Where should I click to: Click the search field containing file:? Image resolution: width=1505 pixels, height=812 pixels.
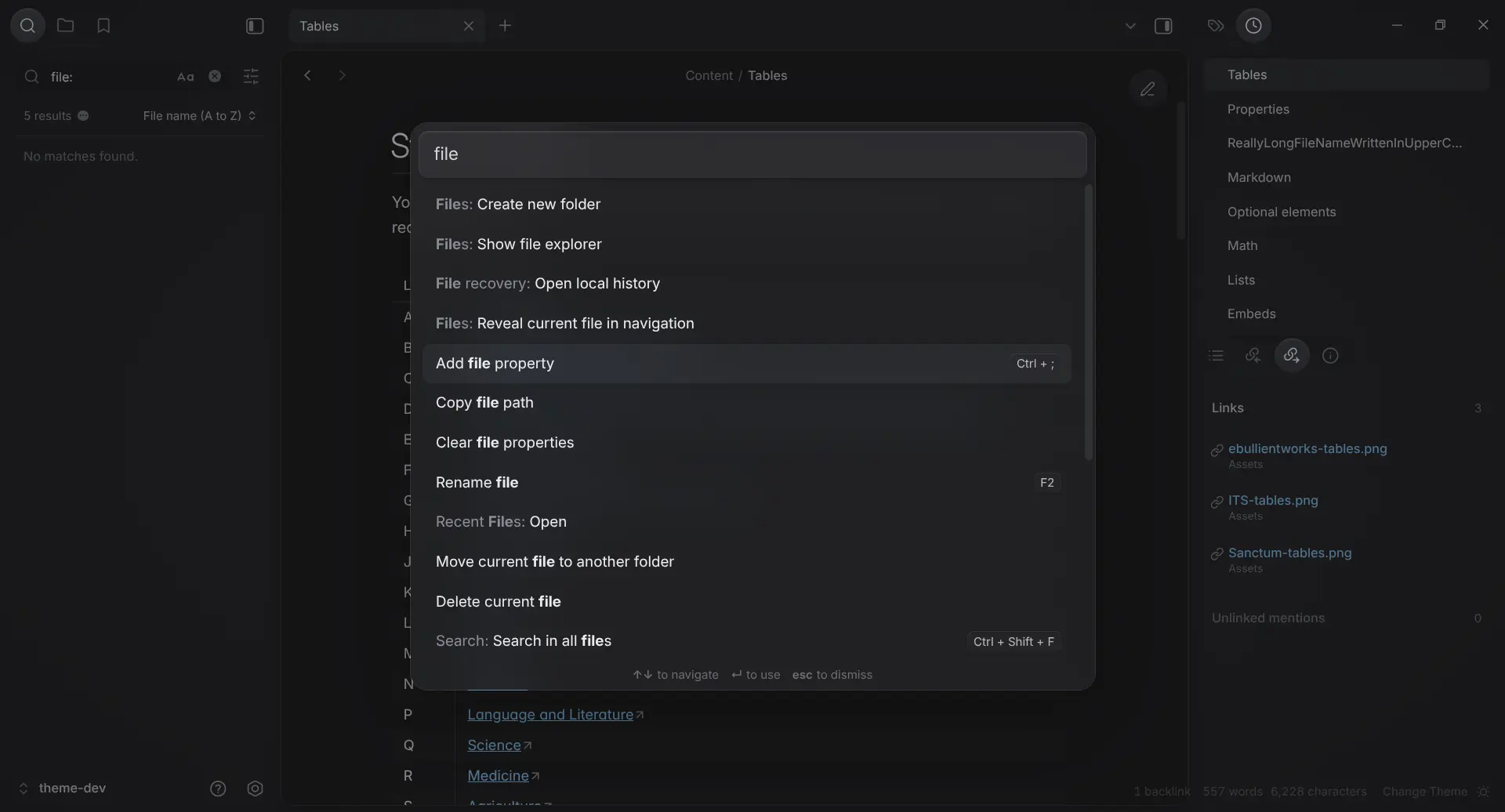point(110,77)
